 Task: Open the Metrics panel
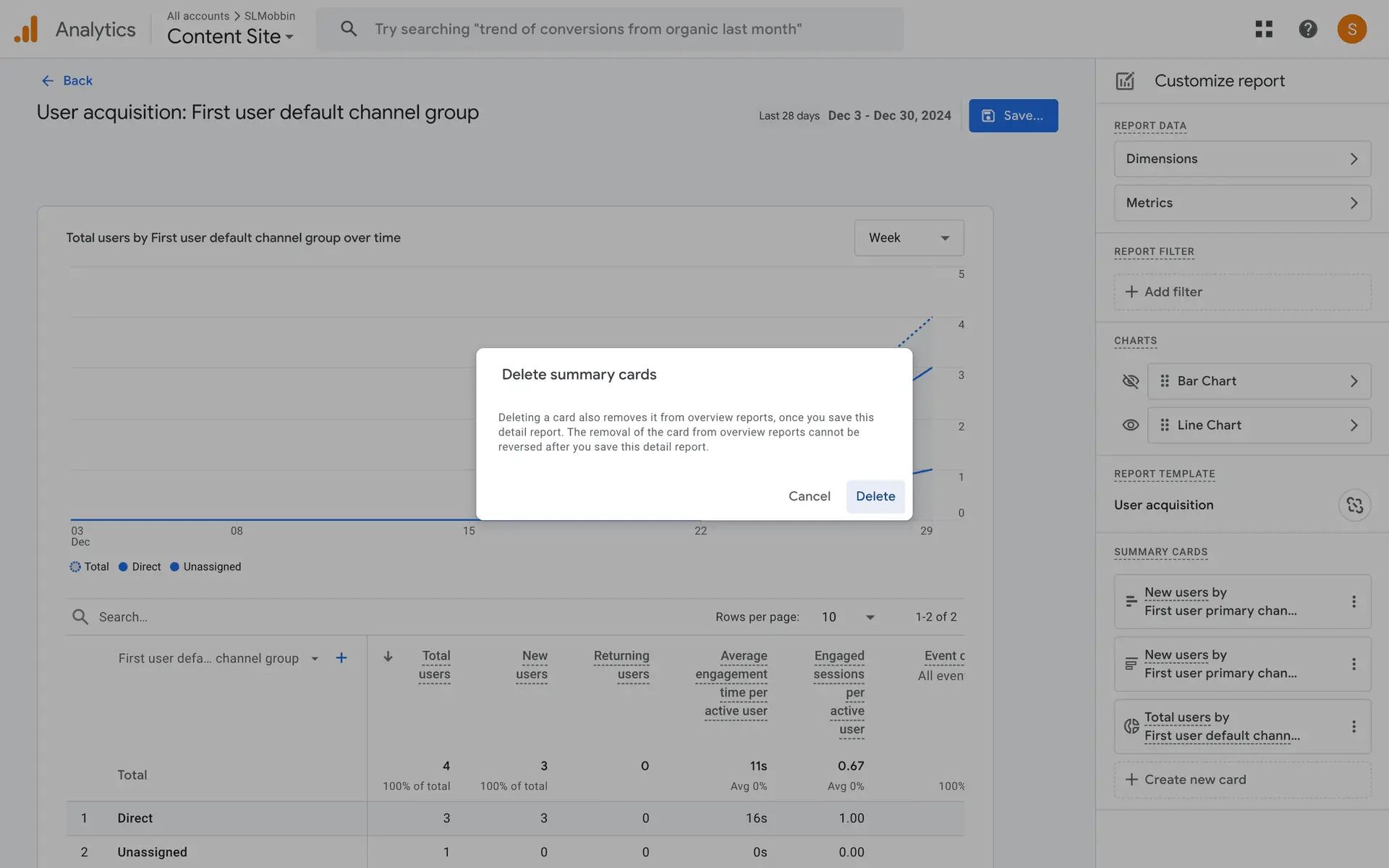[1242, 203]
